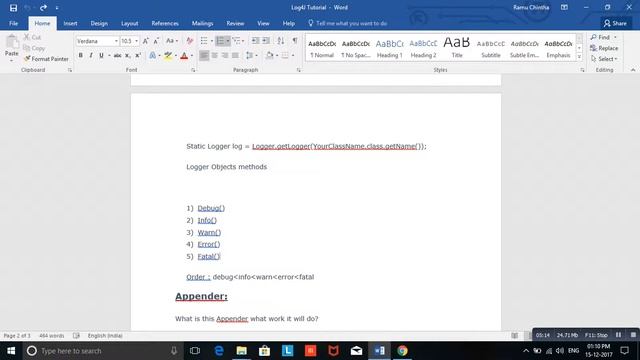
Task: Open the Replace dialog
Action: 604,48
